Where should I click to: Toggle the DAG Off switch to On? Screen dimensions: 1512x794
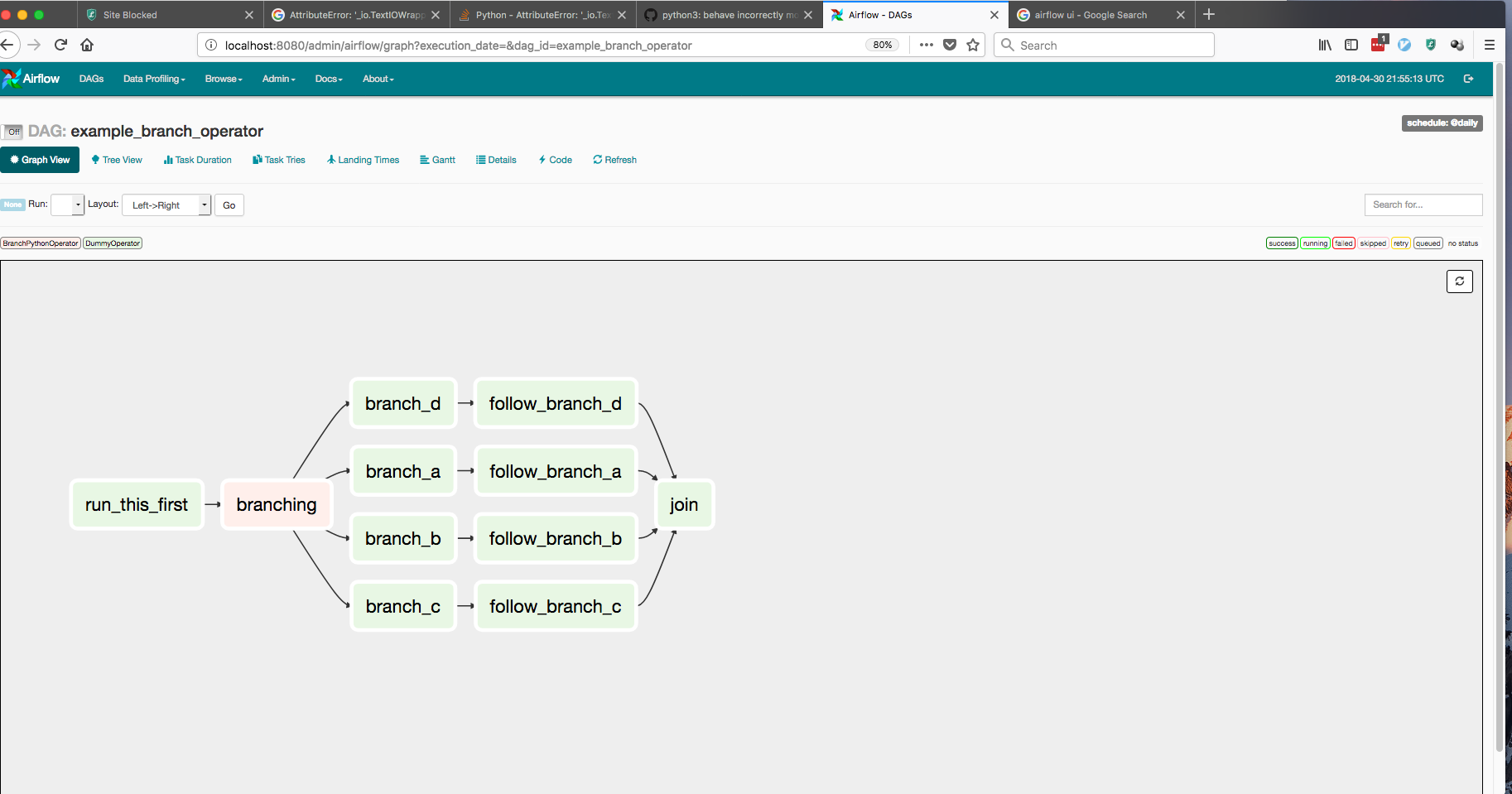pyautogui.click(x=13, y=132)
